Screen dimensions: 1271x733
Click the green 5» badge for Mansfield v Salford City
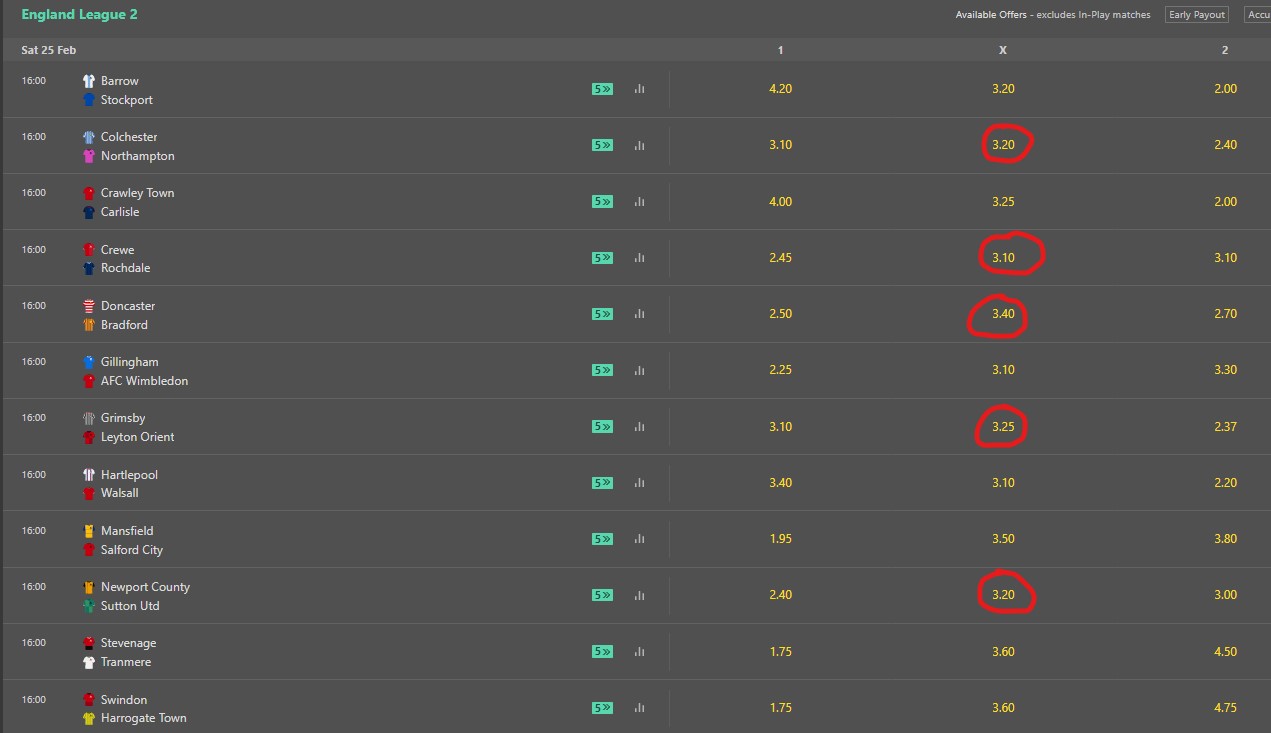602,539
